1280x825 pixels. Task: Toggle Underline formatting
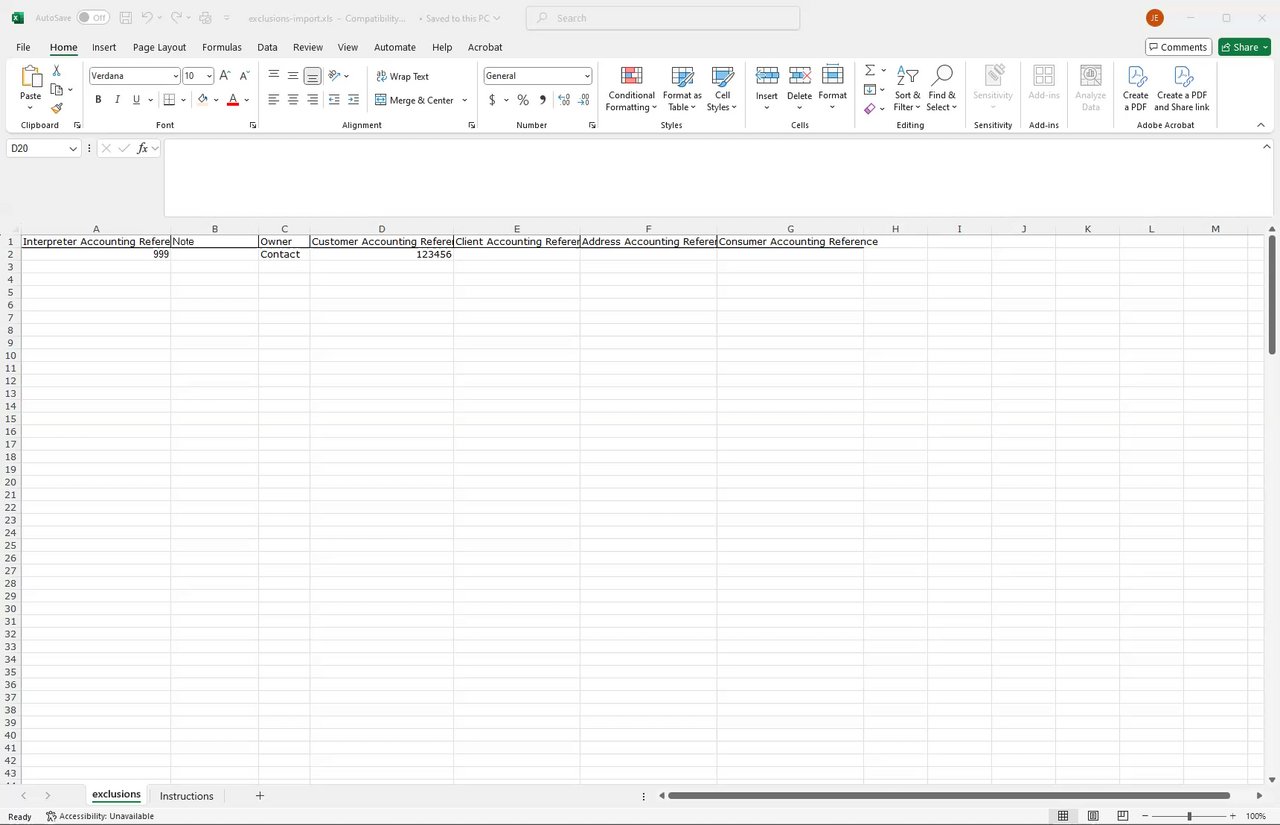click(x=136, y=100)
